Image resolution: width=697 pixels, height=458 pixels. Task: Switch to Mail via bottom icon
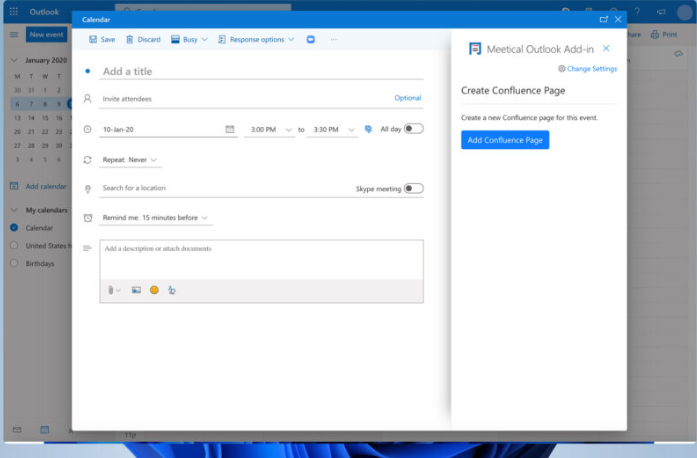pyautogui.click(x=17, y=430)
